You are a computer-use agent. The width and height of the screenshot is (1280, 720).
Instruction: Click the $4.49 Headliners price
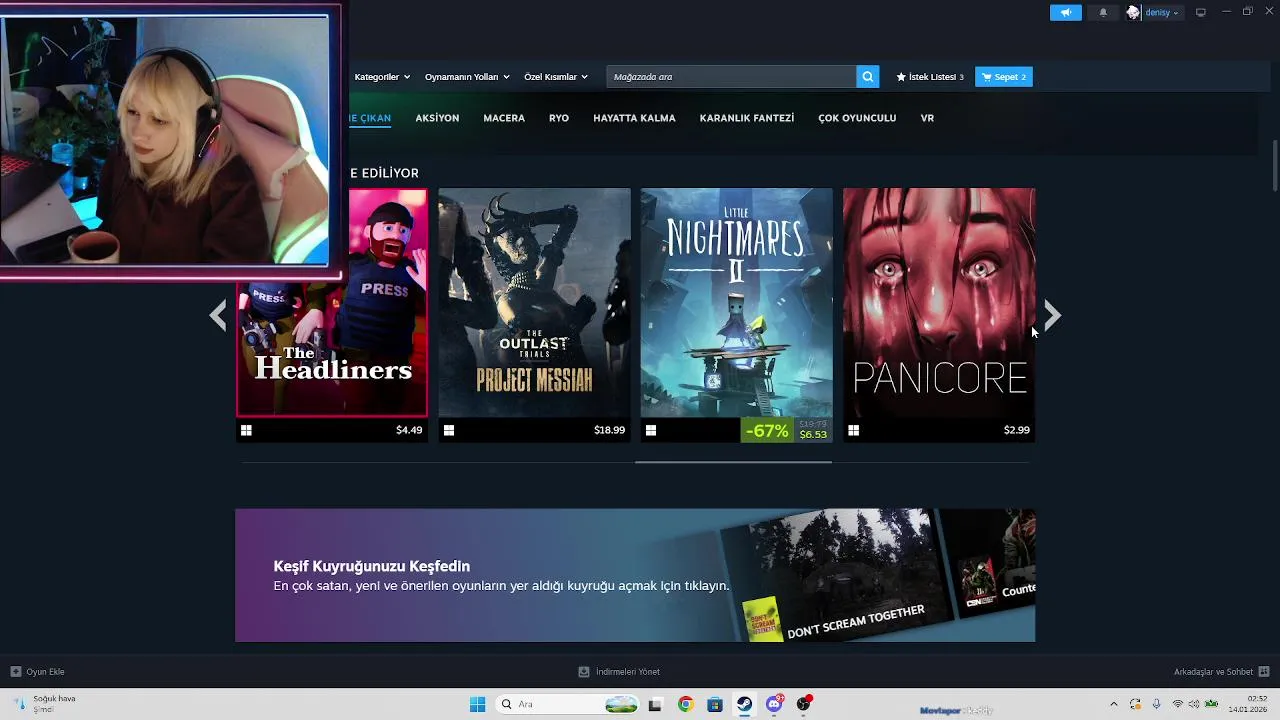(x=409, y=430)
